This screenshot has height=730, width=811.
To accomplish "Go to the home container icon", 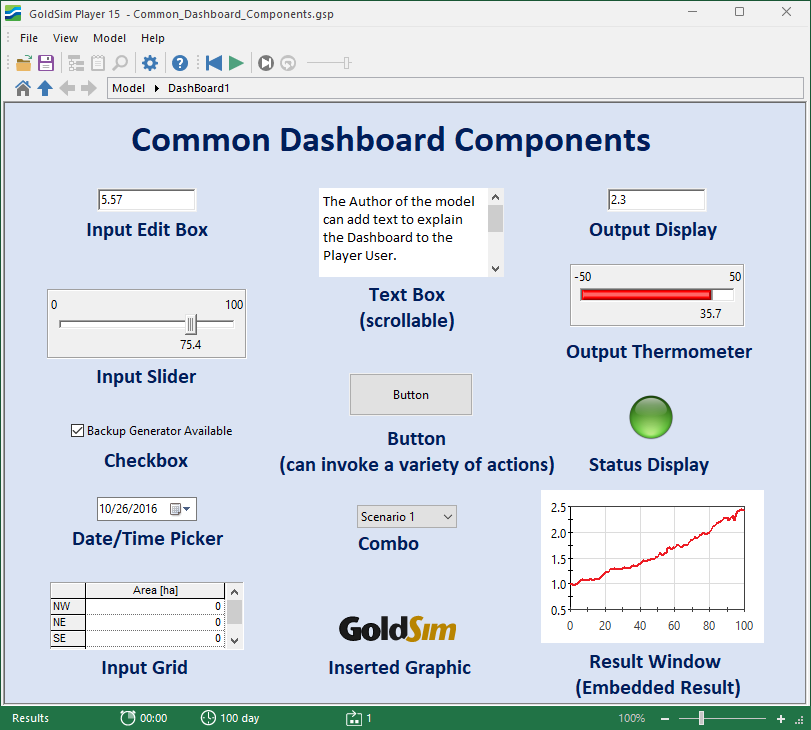I will (x=23, y=88).
